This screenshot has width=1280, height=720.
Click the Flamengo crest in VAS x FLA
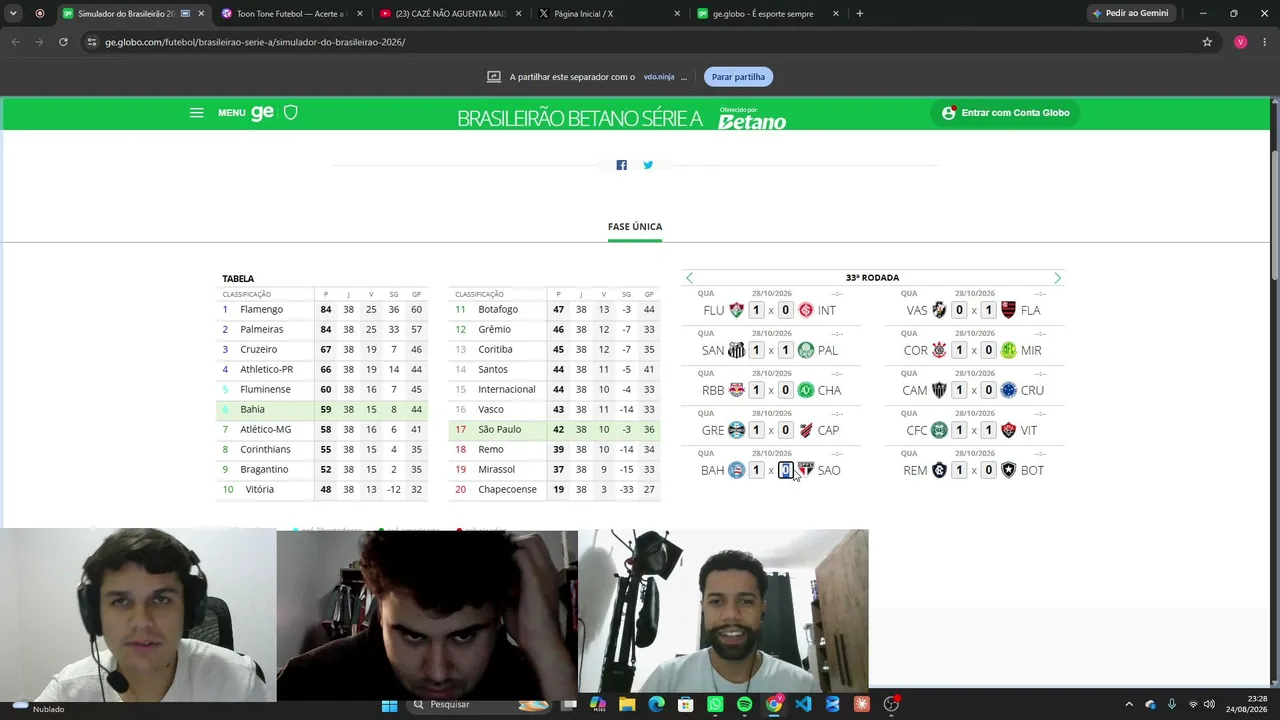pyautogui.click(x=1008, y=310)
